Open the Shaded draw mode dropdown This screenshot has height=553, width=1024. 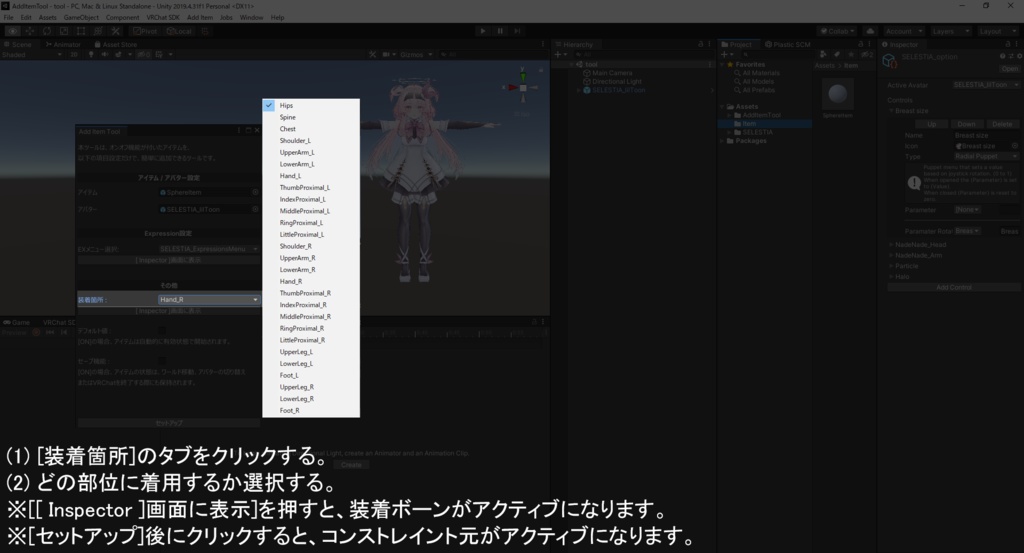[x=31, y=55]
